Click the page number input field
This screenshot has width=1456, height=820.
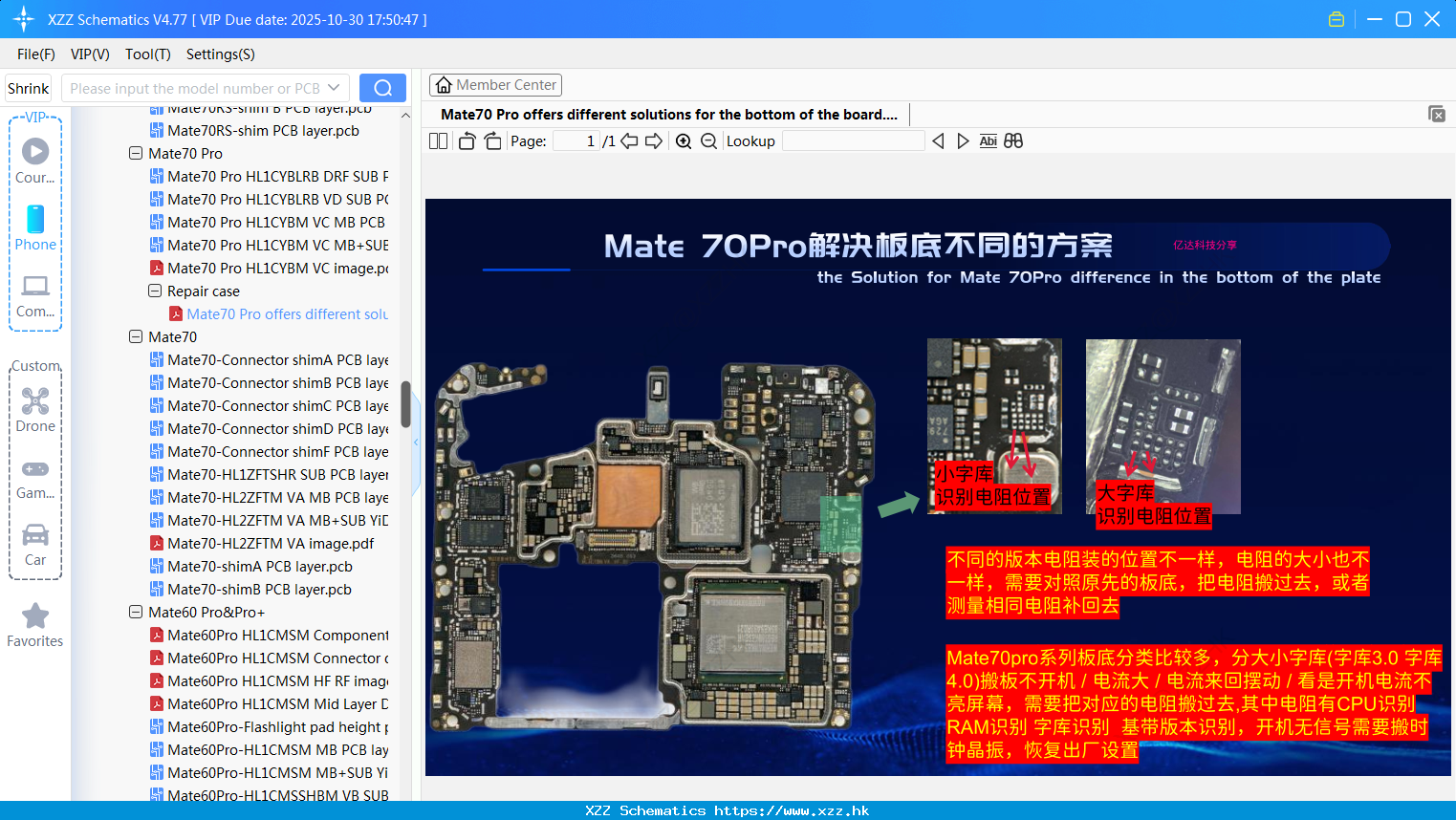pyautogui.click(x=576, y=141)
